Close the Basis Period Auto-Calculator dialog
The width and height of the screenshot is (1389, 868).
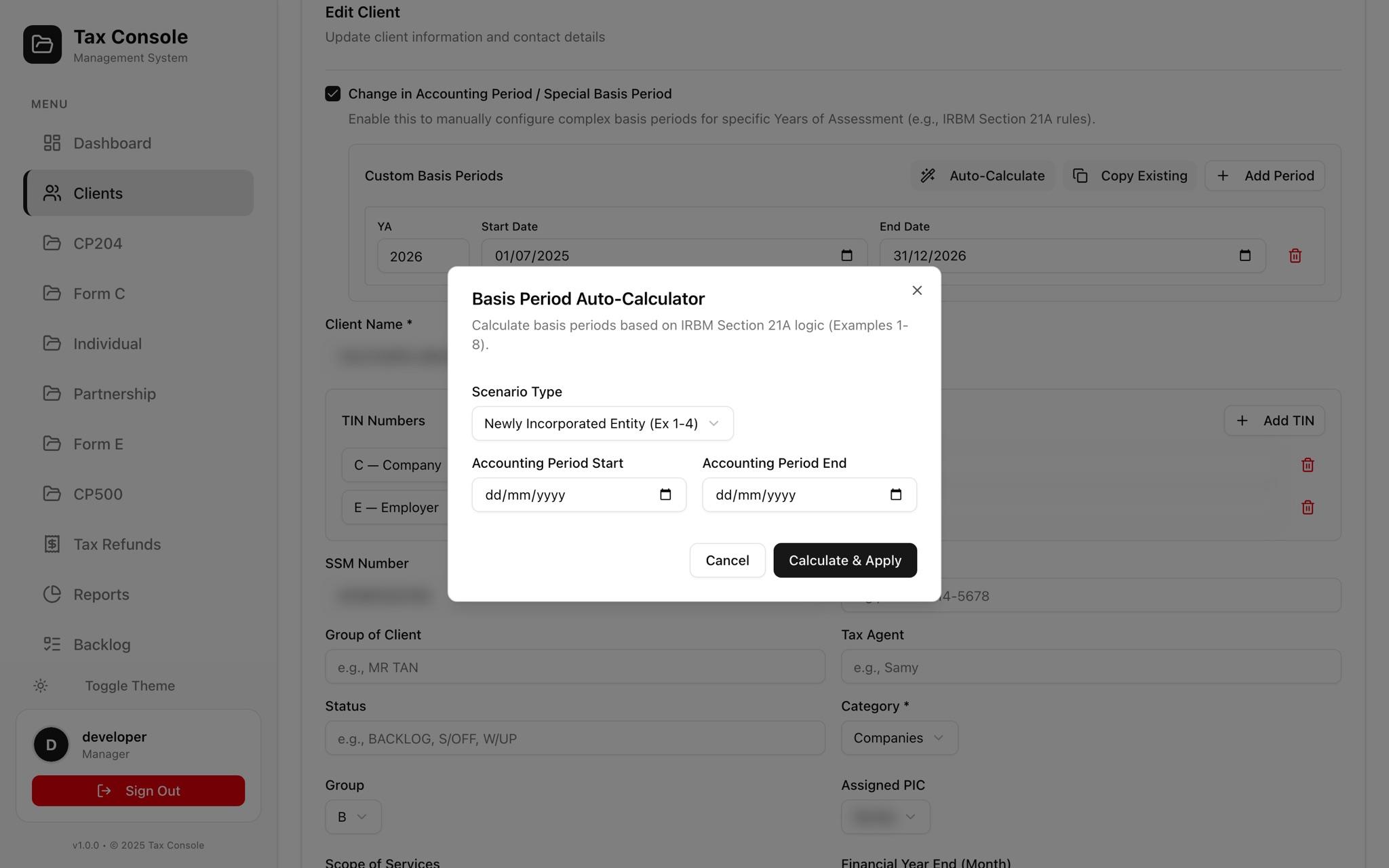[917, 290]
